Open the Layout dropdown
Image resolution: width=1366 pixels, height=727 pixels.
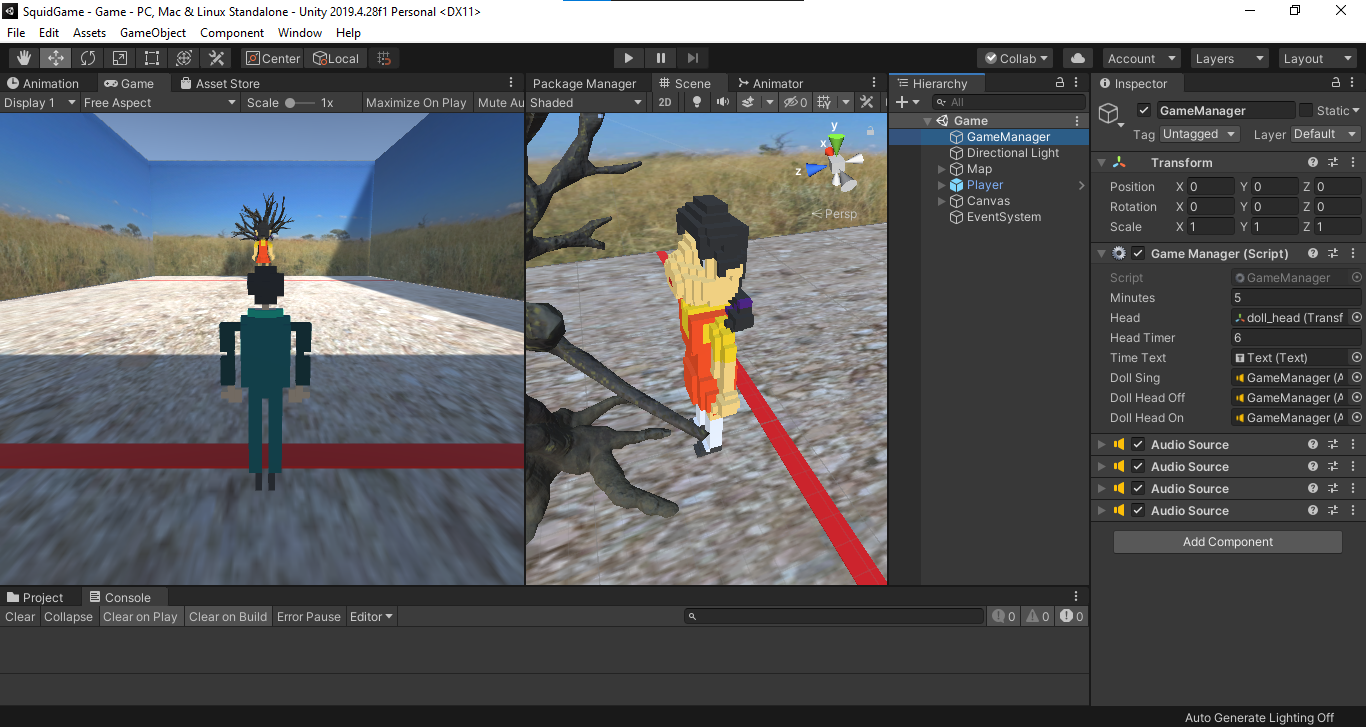click(x=1317, y=58)
